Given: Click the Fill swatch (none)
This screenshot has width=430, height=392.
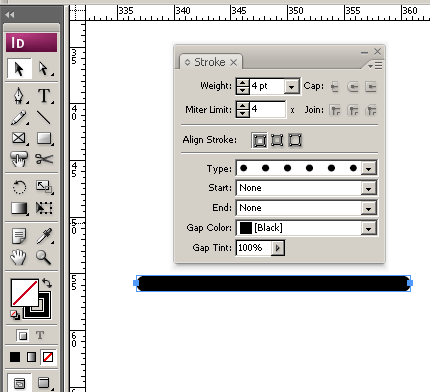Looking at the screenshot, I should click(24, 293).
